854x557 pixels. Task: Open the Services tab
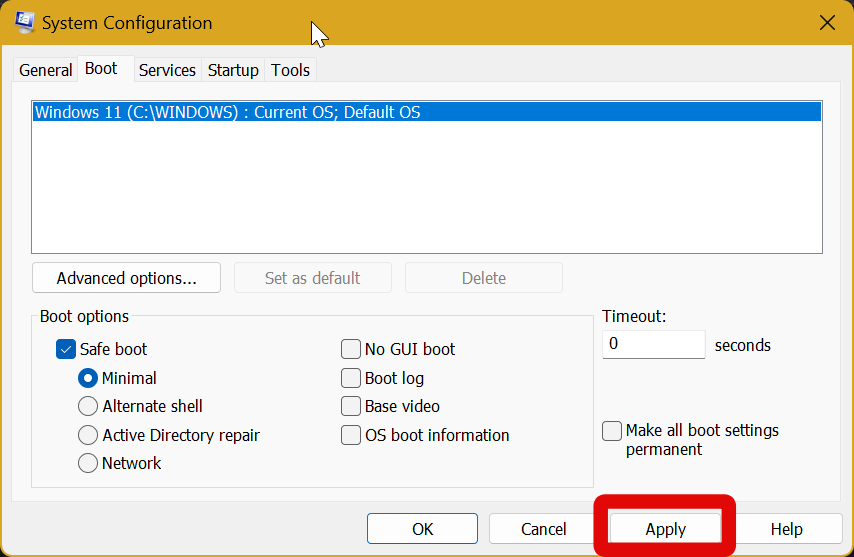pos(167,70)
